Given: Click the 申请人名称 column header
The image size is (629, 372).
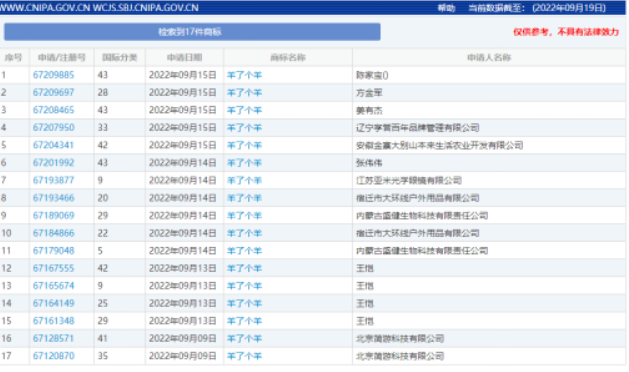Looking at the screenshot, I should pyautogui.click(x=489, y=58).
